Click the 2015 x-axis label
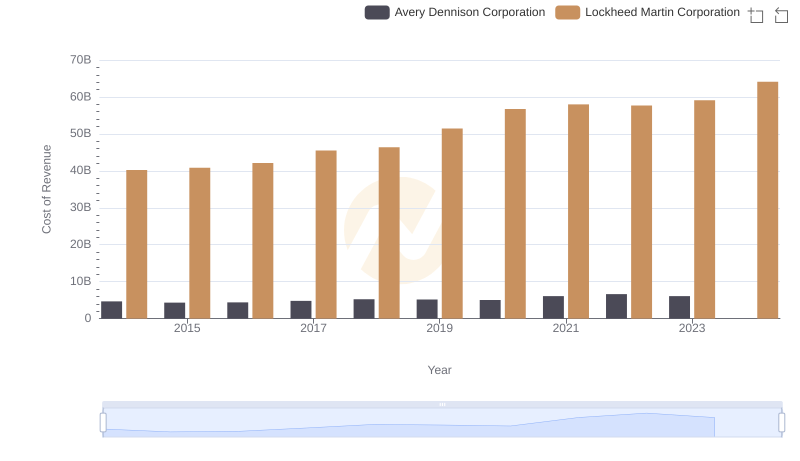 (187, 328)
